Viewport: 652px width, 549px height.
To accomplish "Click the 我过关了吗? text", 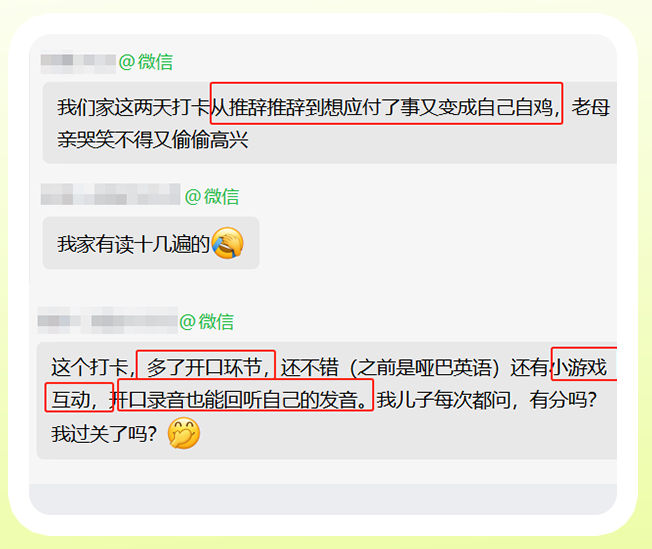I will (x=104, y=434).
